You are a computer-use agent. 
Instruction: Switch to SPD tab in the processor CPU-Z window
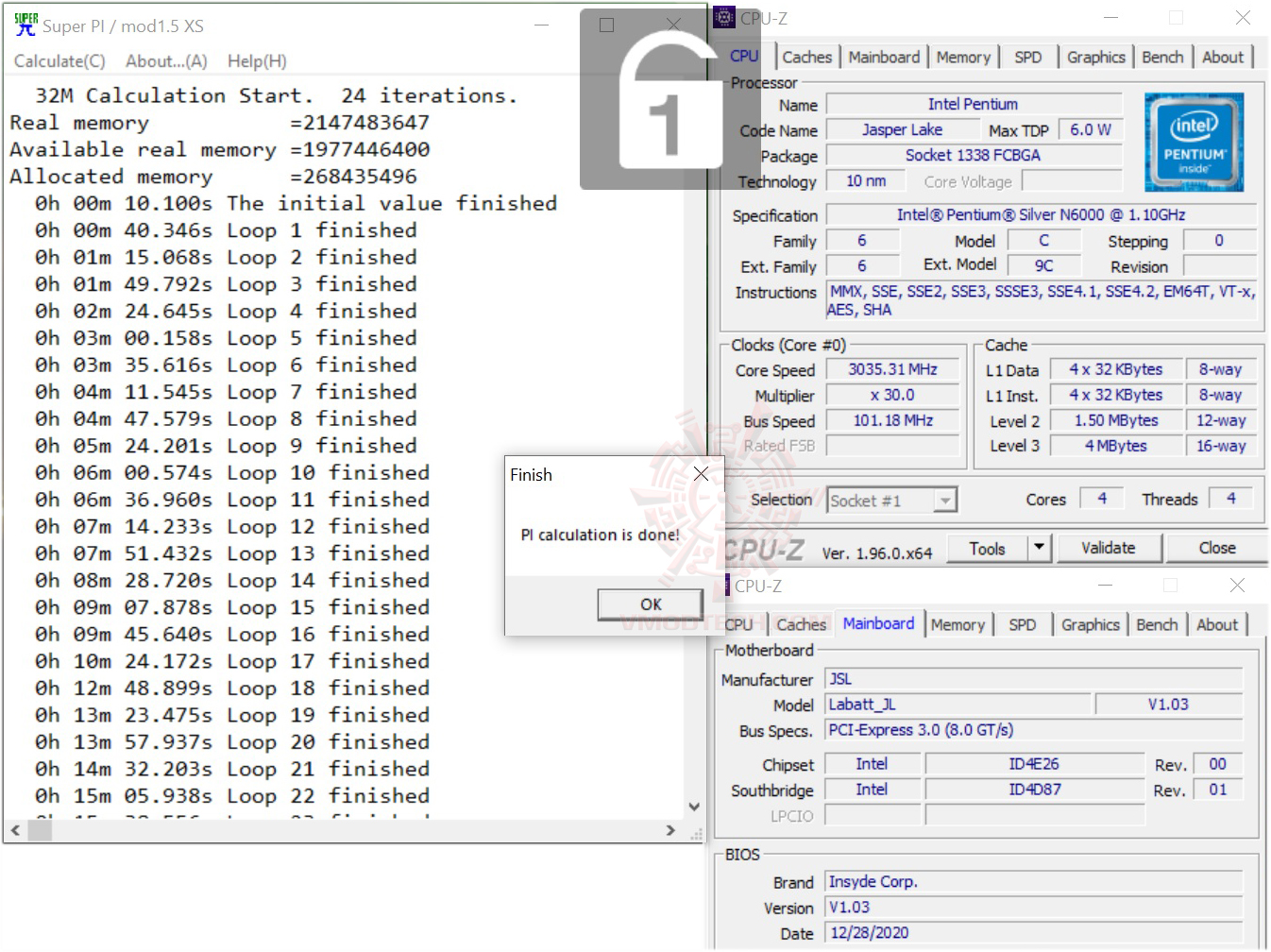click(x=1028, y=57)
